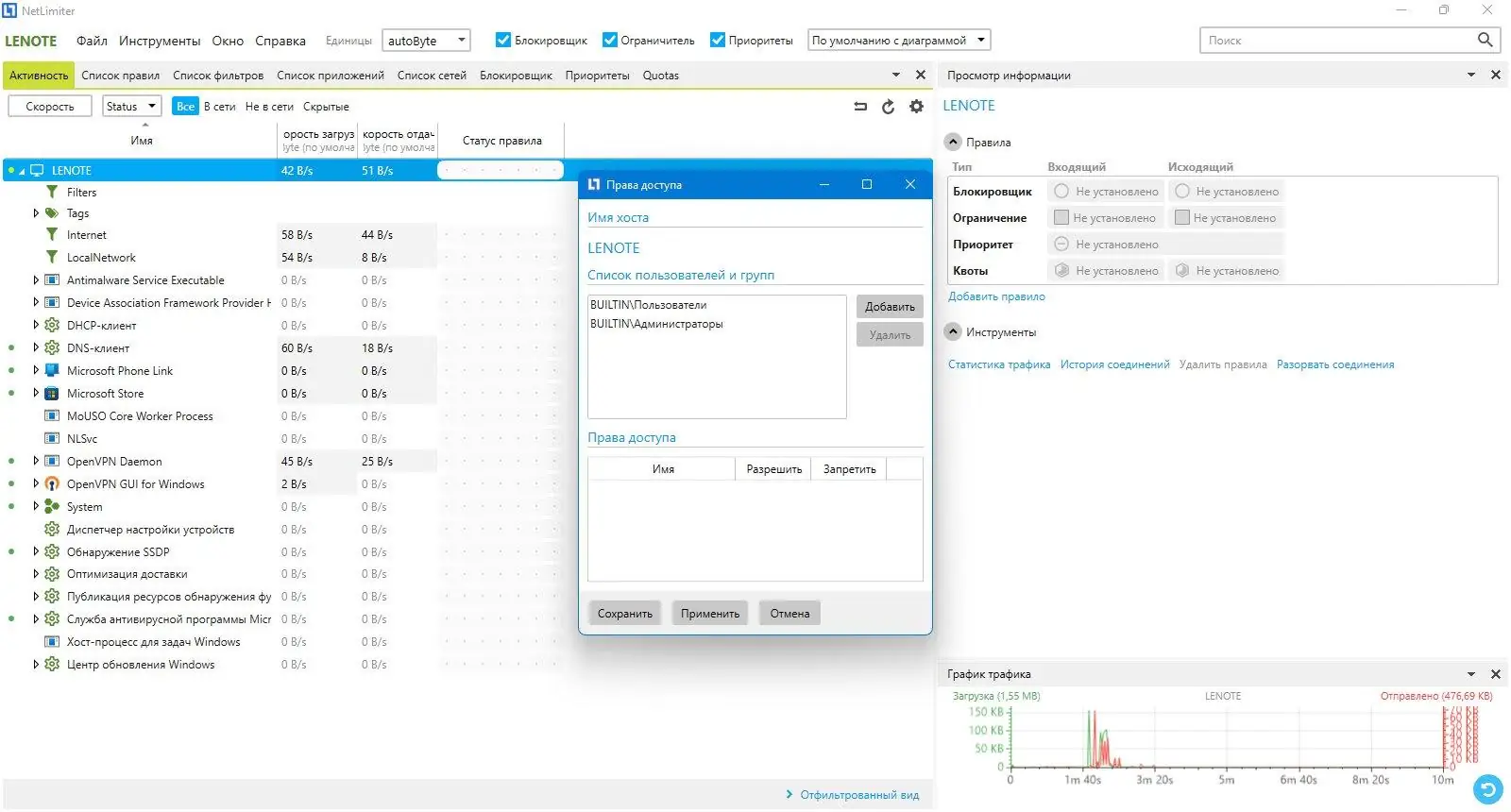Click the Разорвать соединения link

(x=1335, y=364)
